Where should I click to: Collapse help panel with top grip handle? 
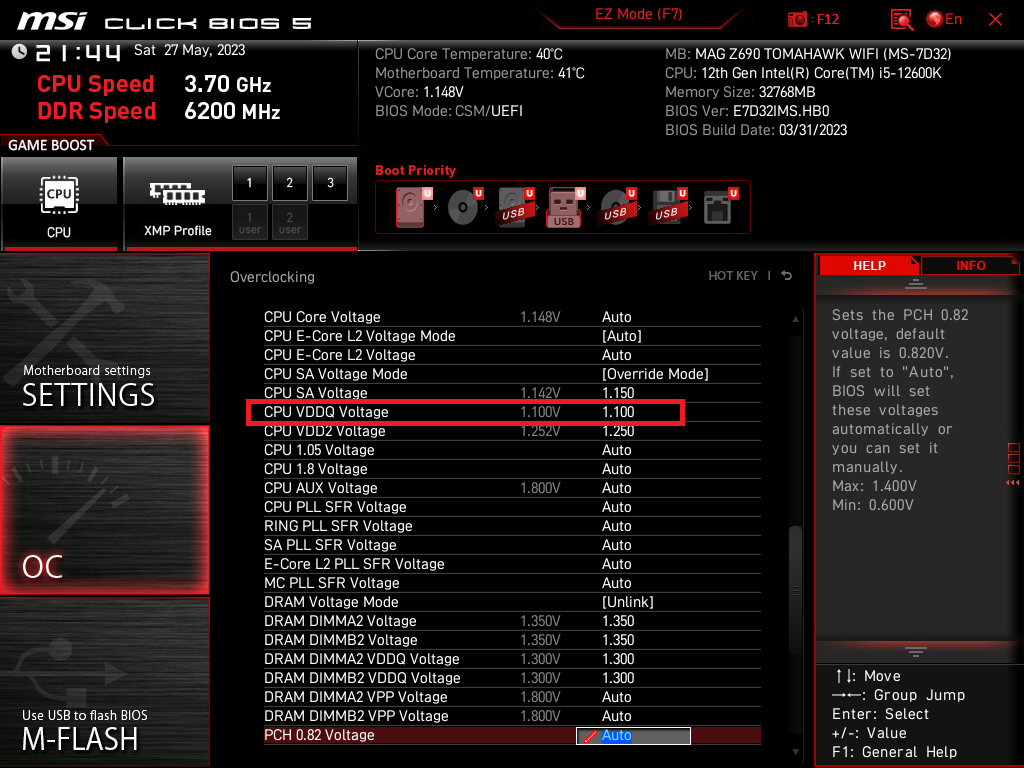point(916,283)
